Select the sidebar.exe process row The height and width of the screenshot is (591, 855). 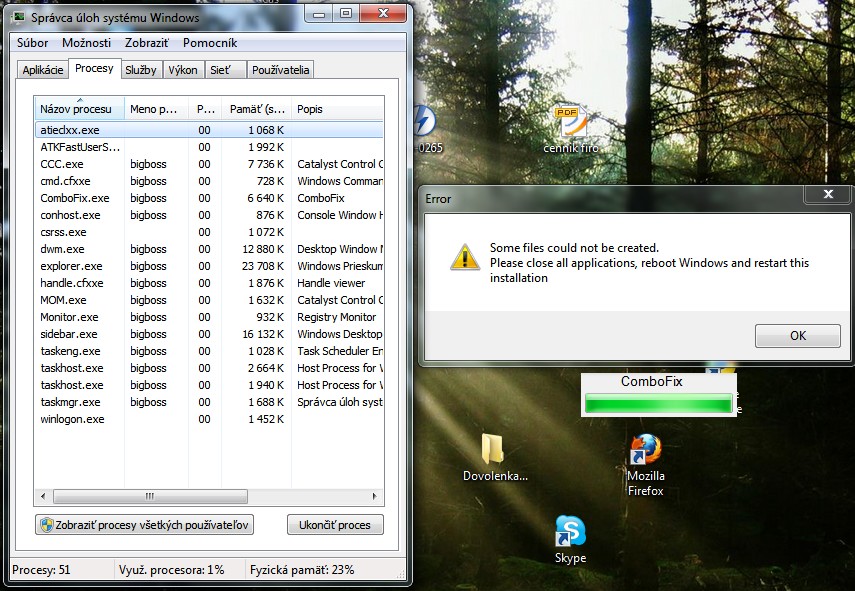[209, 334]
